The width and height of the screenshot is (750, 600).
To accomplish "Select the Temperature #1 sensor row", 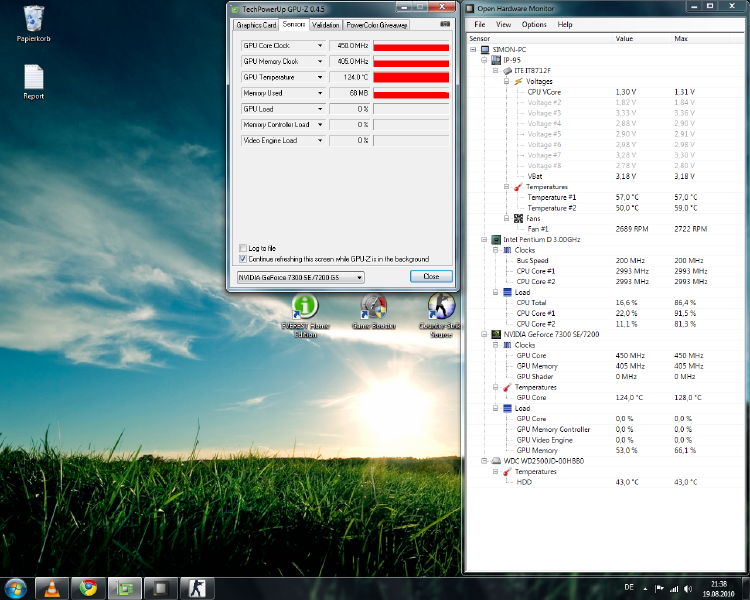I will [x=605, y=197].
